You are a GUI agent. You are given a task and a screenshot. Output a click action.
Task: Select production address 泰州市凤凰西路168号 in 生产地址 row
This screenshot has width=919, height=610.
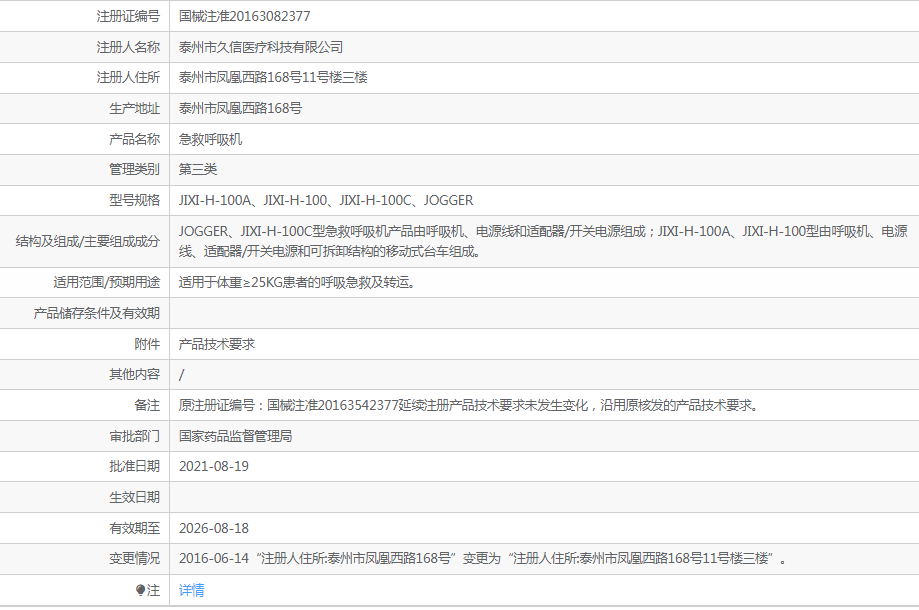coord(240,108)
